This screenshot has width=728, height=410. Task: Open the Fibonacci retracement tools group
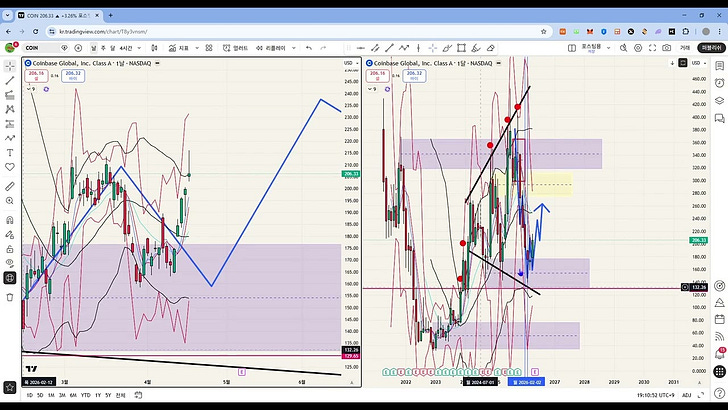click(x=10, y=95)
